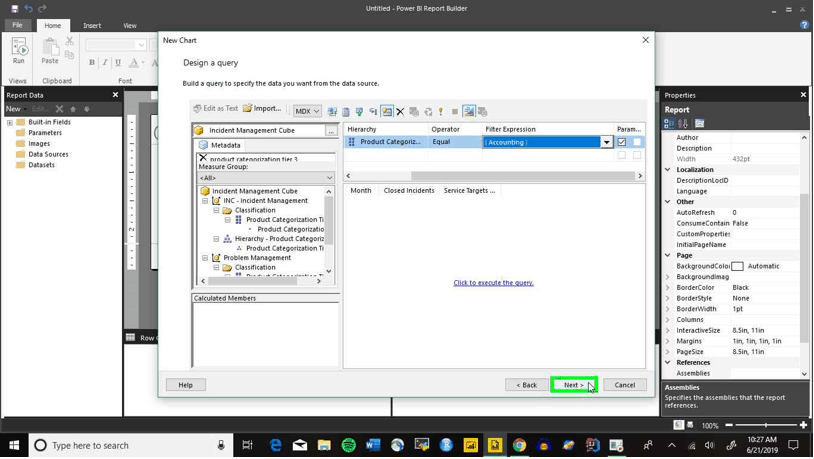The height and width of the screenshot is (459, 814).
Task: Click the Incident Management Cube icon
Action: click(x=199, y=130)
